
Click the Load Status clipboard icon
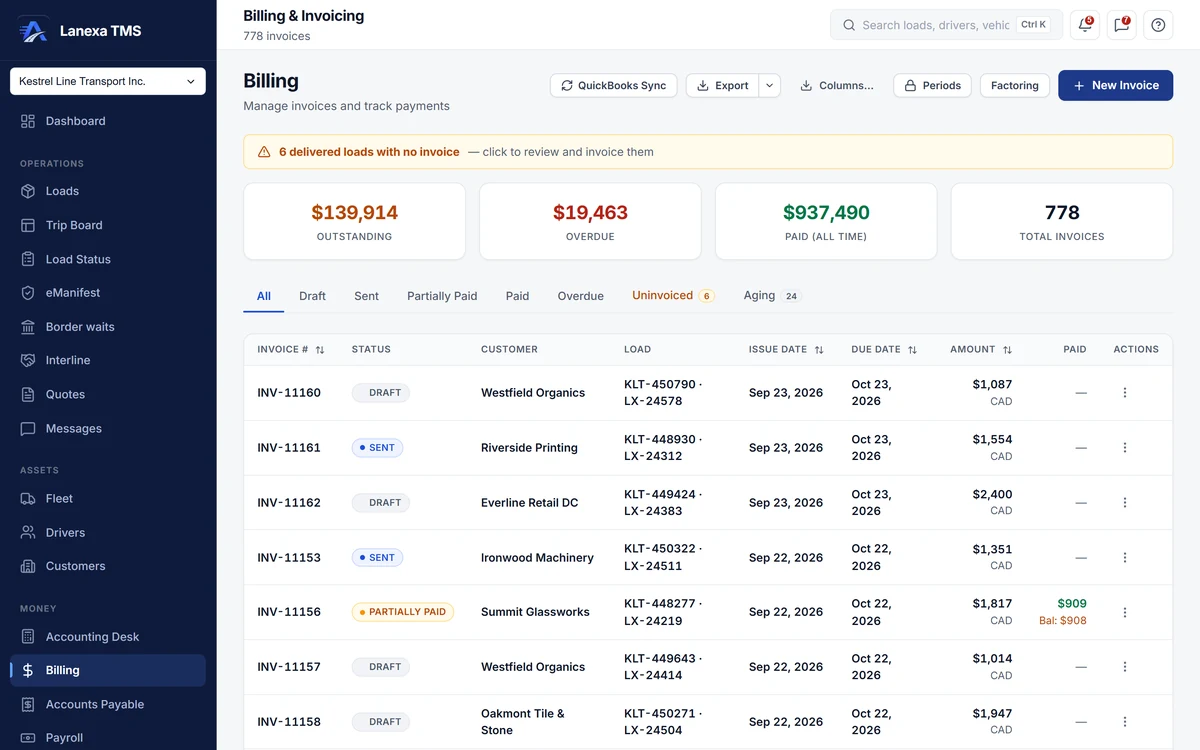28,259
